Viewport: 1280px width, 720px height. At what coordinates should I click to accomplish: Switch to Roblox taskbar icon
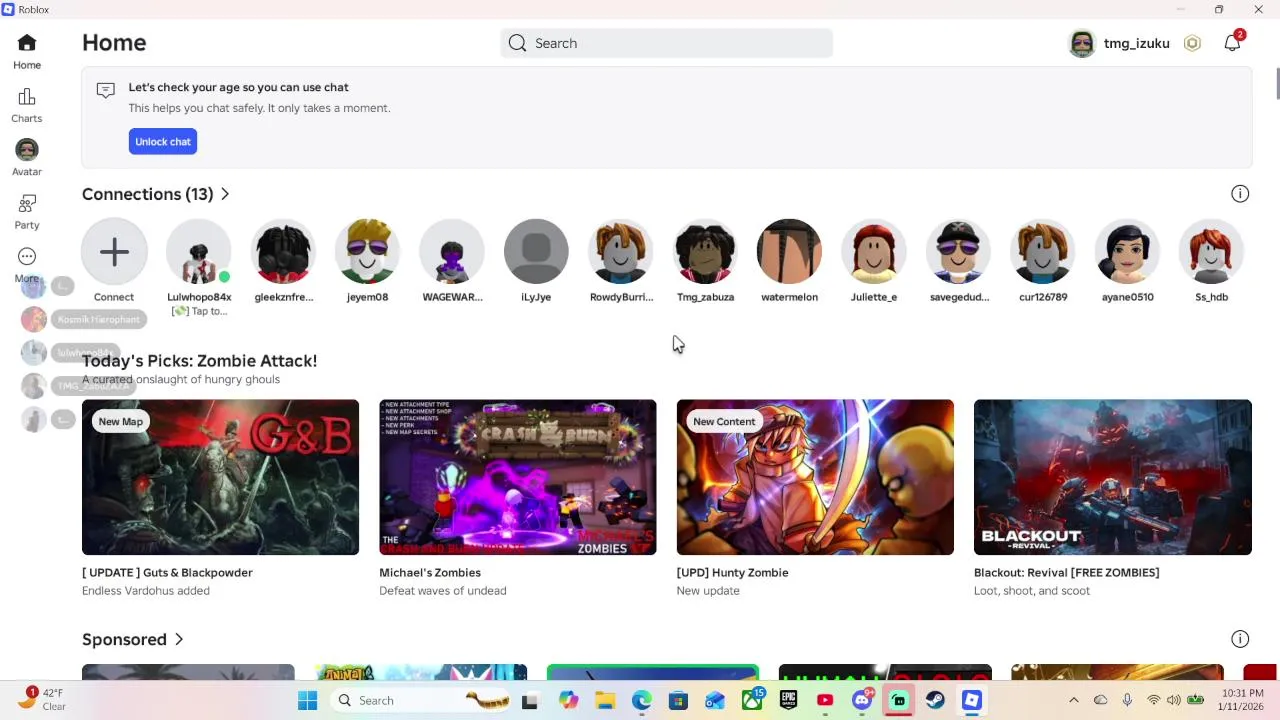(972, 701)
